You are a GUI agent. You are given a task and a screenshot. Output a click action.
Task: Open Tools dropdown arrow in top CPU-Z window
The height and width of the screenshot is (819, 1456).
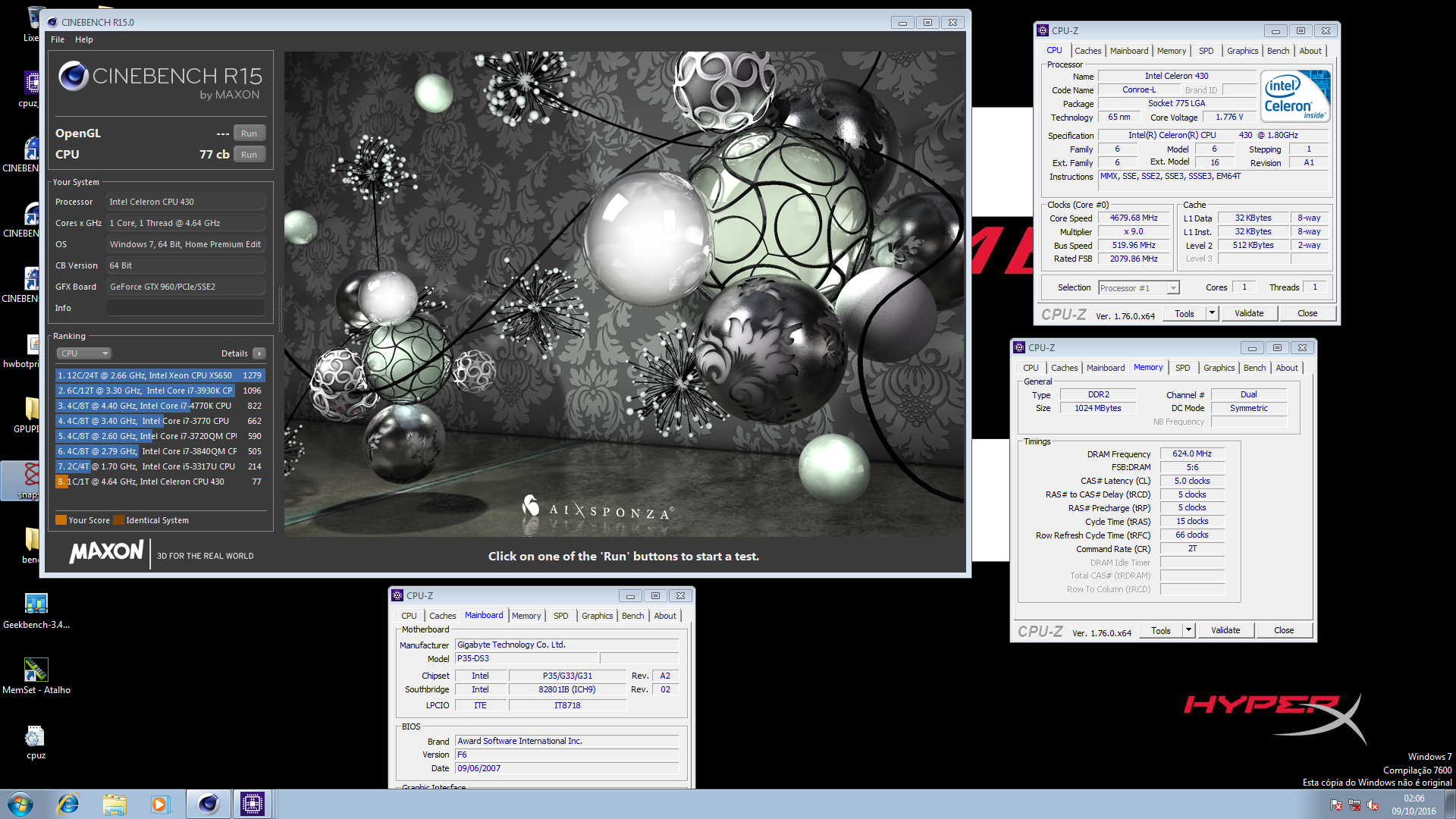(1211, 313)
